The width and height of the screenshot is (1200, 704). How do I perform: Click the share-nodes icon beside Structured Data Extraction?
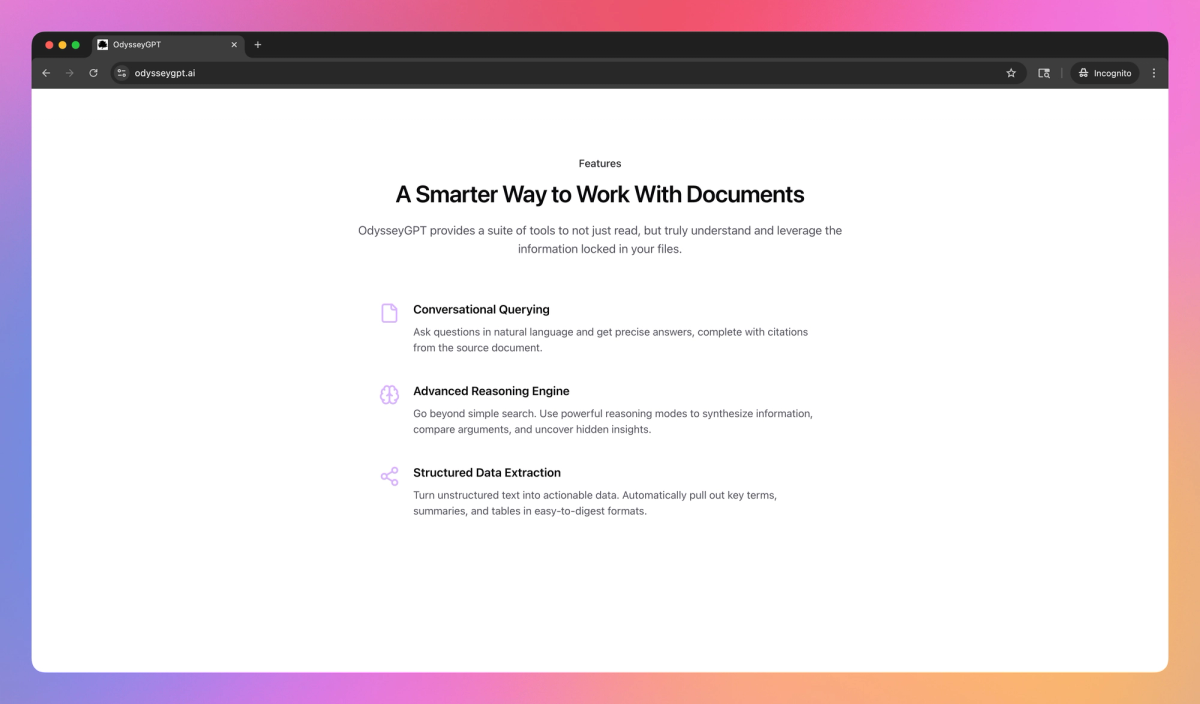pyautogui.click(x=390, y=476)
